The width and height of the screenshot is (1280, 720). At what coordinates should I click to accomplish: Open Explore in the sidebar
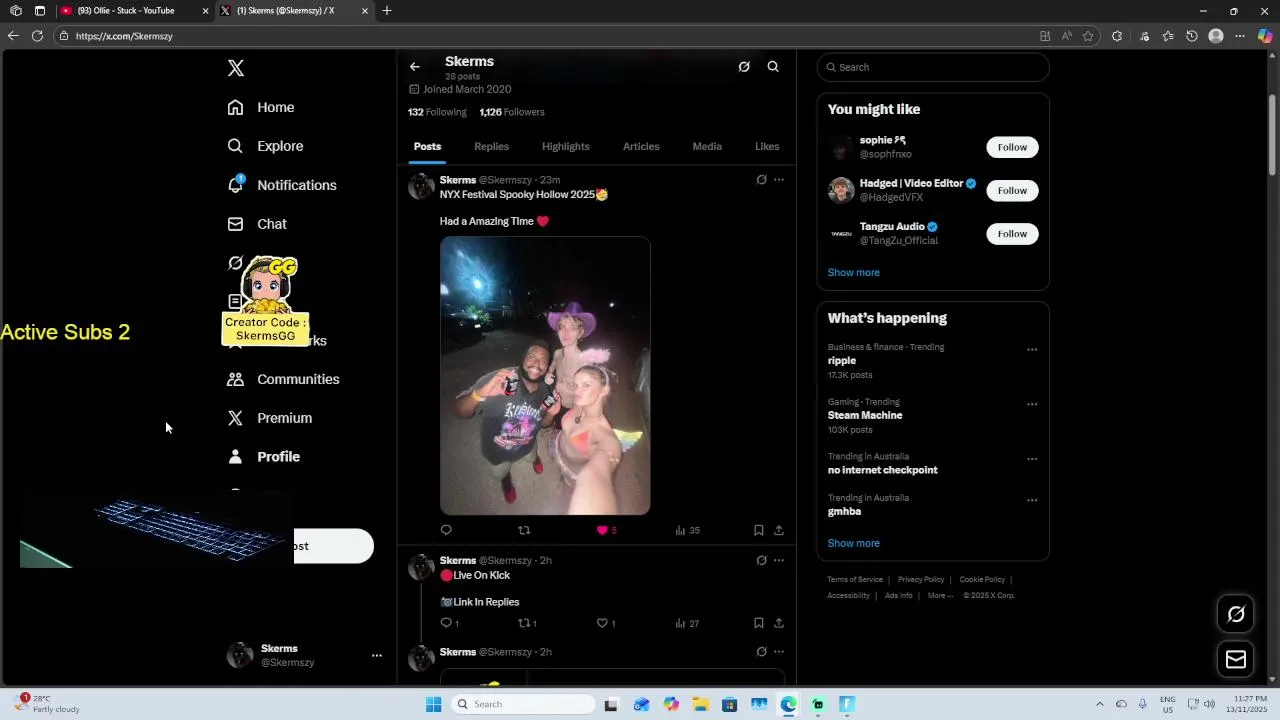265,146
